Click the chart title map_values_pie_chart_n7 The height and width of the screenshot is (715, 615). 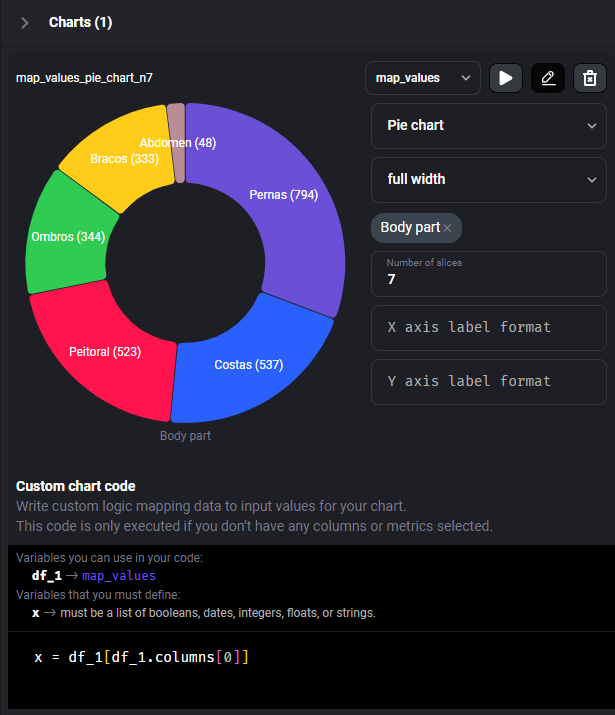tap(84, 77)
